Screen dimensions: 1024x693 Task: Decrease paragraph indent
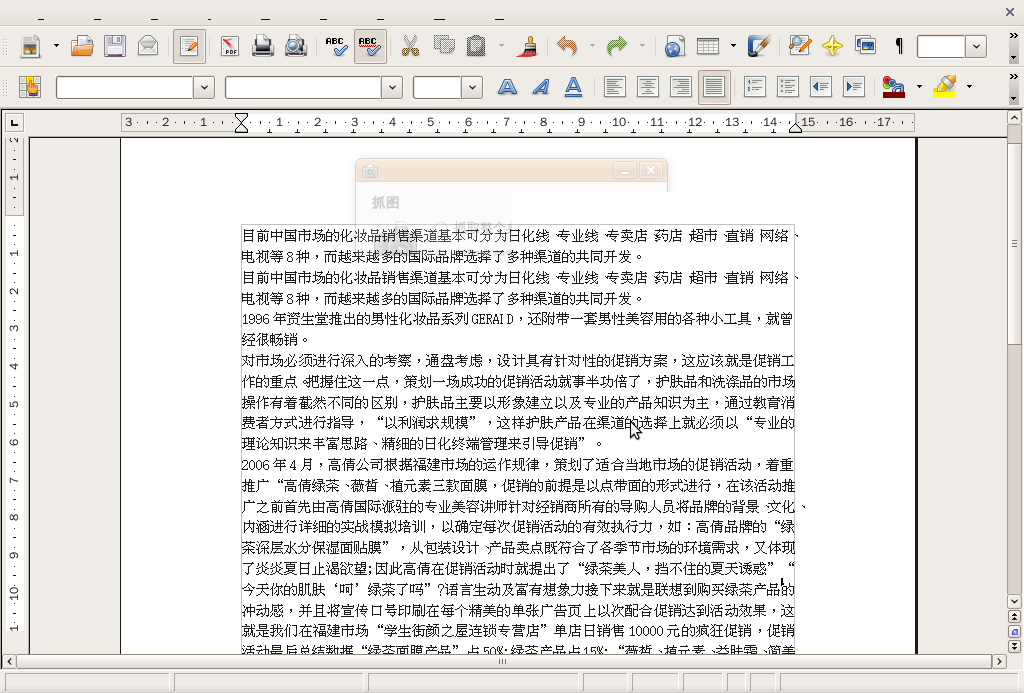(821, 87)
